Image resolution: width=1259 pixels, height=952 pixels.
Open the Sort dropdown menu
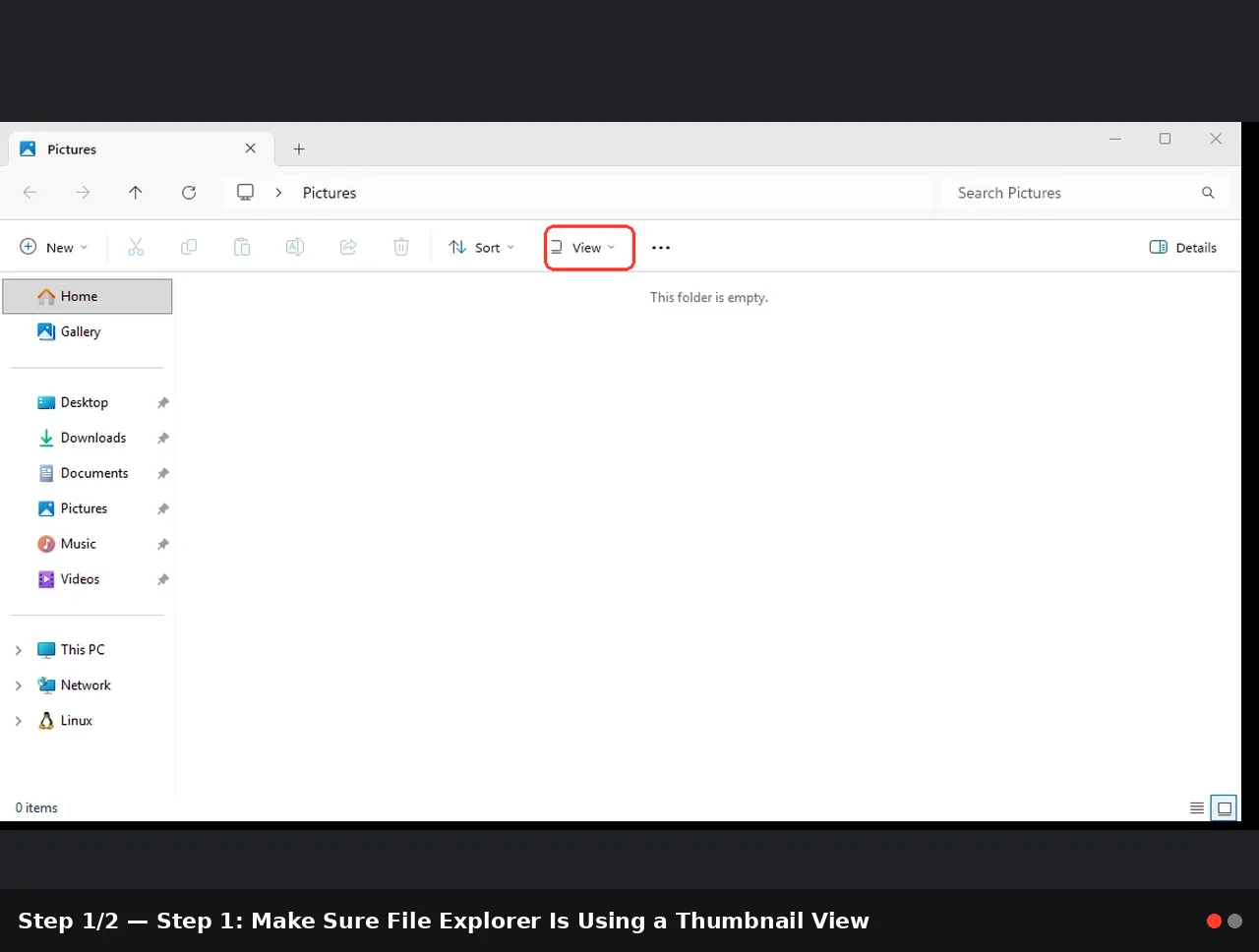(x=482, y=248)
